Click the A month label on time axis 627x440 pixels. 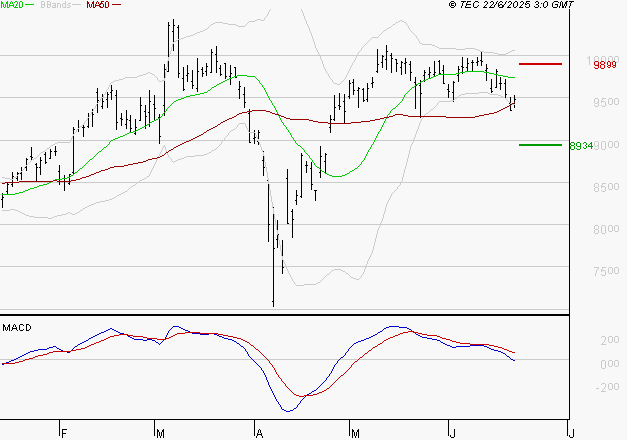click(259, 434)
